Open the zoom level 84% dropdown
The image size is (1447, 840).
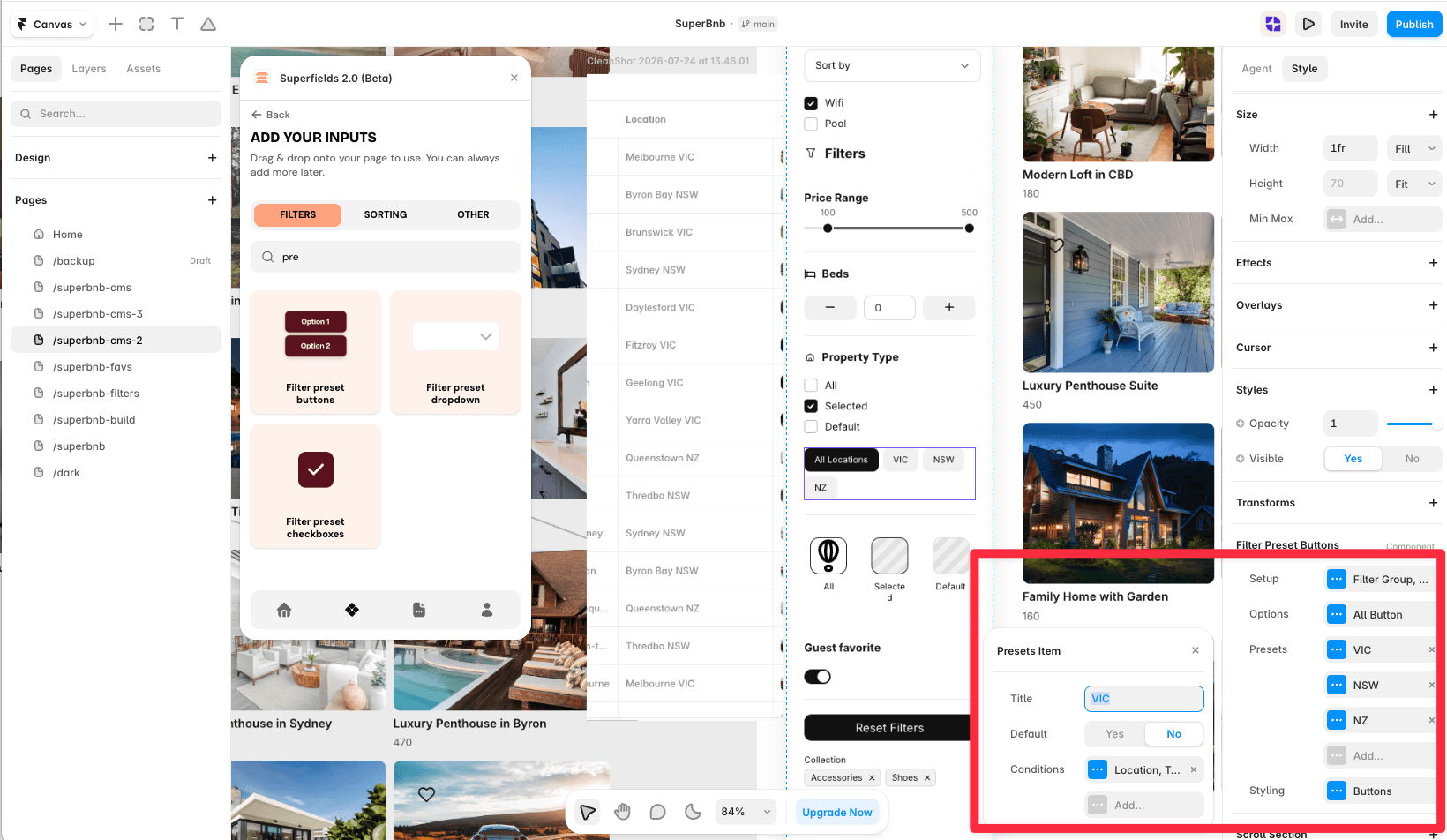(x=746, y=812)
